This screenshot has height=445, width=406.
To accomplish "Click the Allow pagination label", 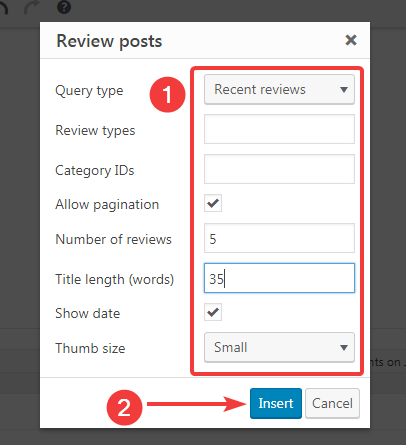I will (x=107, y=205).
